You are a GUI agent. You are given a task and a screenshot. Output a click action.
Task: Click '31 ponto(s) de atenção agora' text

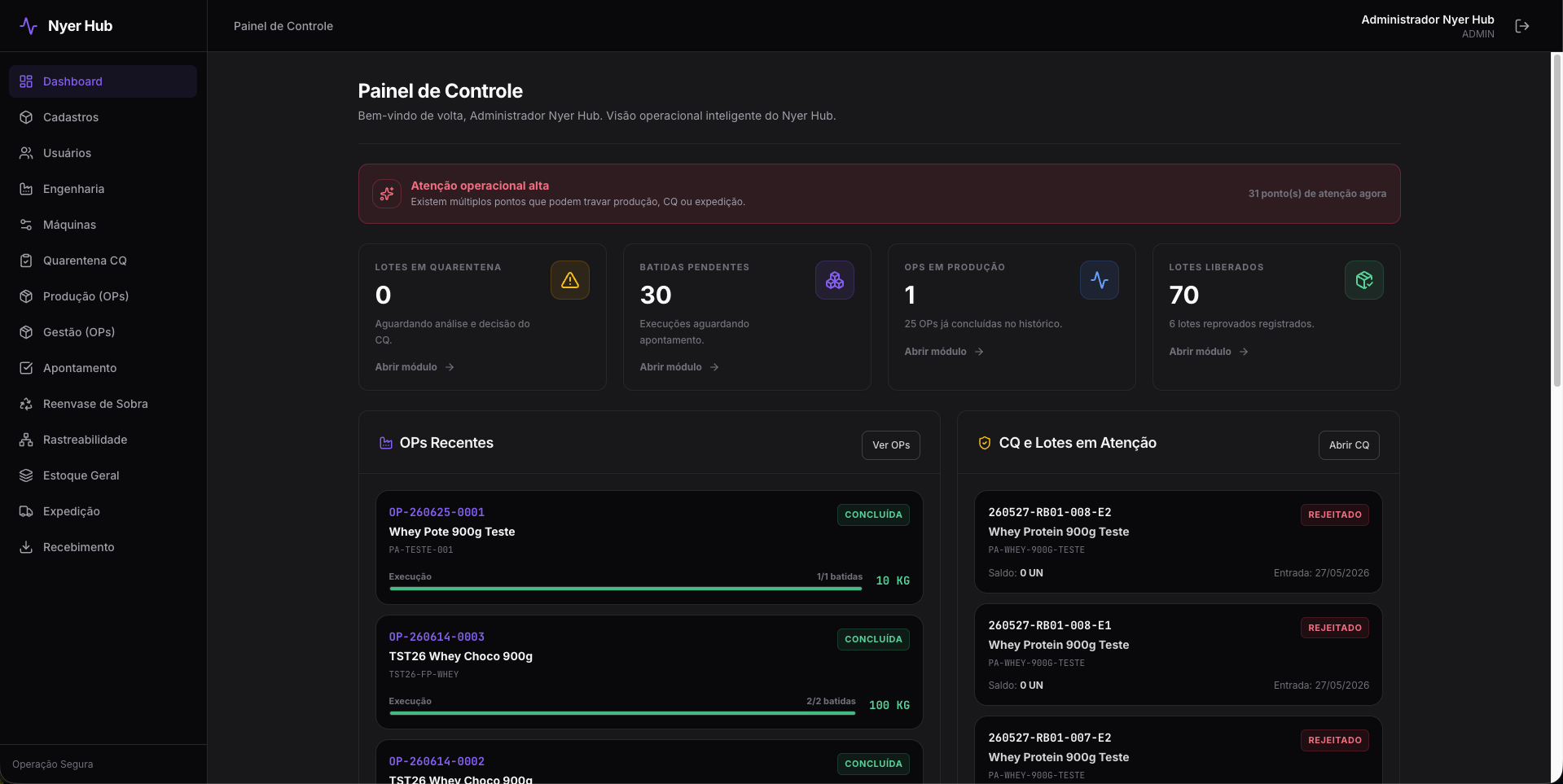pyautogui.click(x=1317, y=194)
